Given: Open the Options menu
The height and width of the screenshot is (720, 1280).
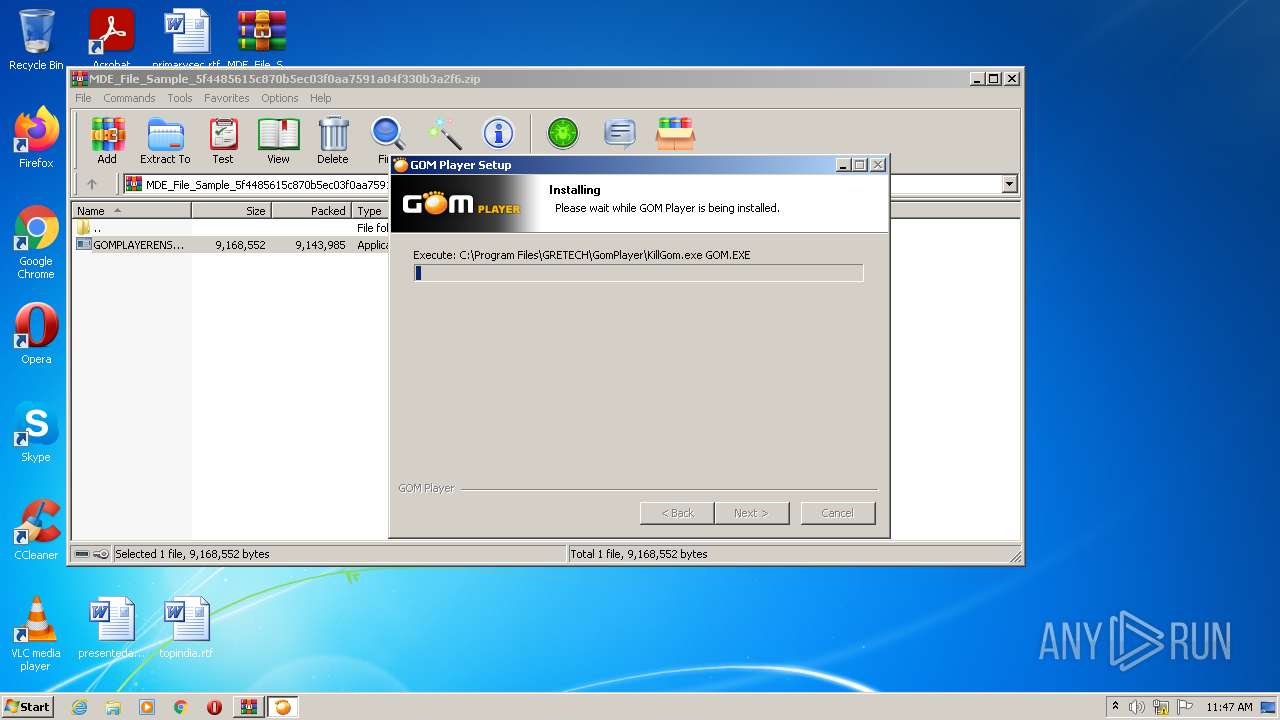Looking at the screenshot, I should pyautogui.click(x=280, y=98).
